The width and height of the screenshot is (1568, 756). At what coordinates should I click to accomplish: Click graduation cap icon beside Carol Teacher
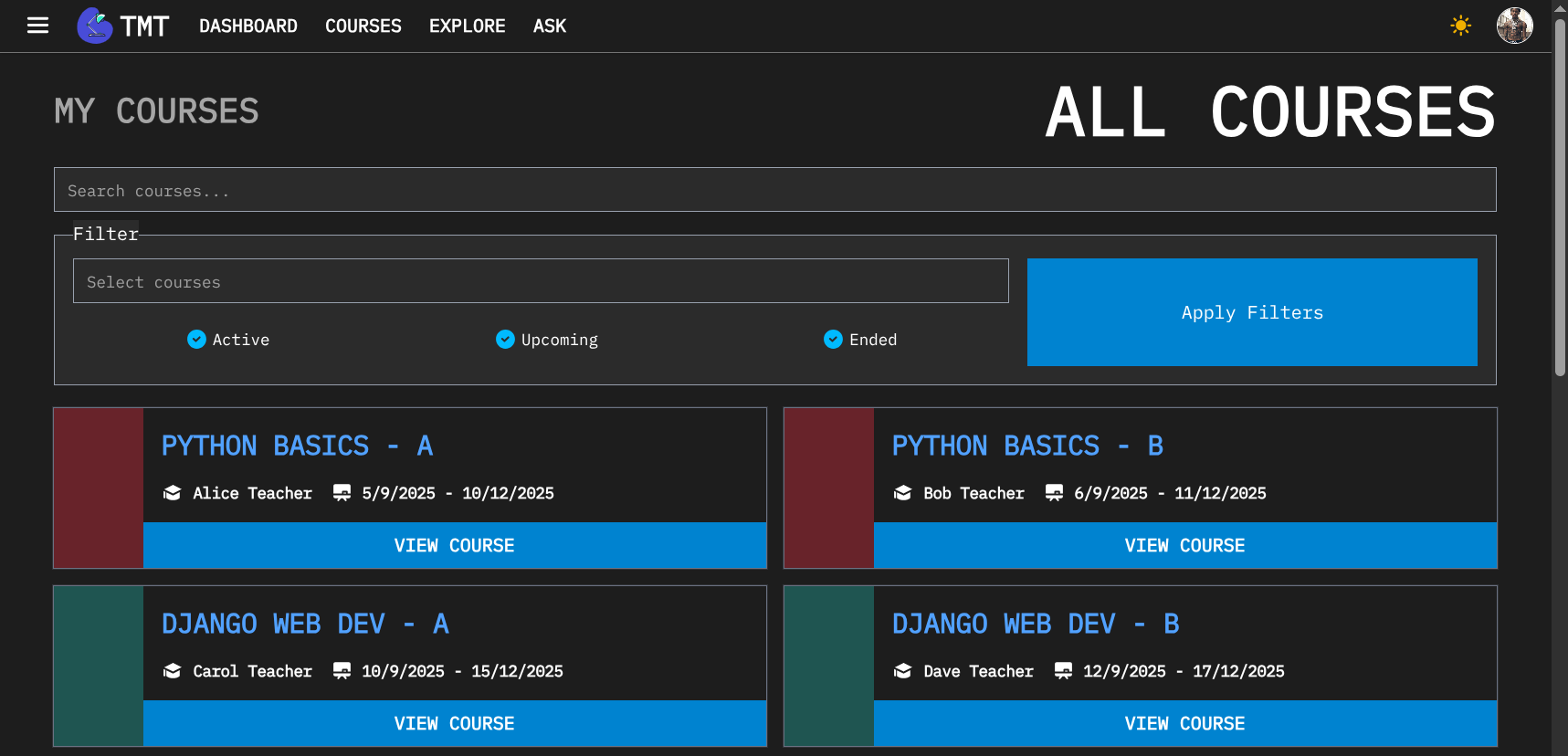[x=172, y=671]
